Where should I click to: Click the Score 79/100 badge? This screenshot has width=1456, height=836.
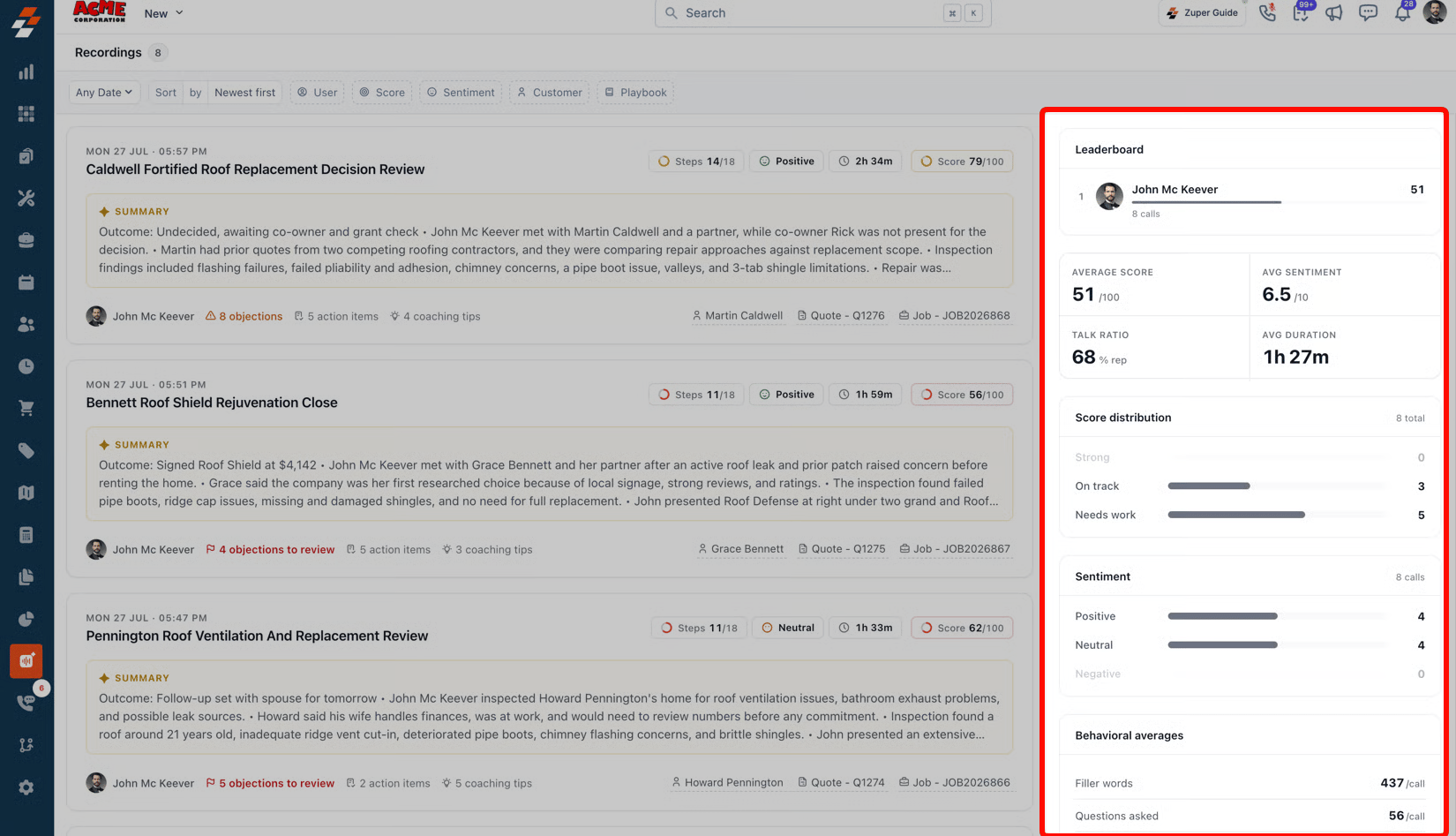pos(962,162)
